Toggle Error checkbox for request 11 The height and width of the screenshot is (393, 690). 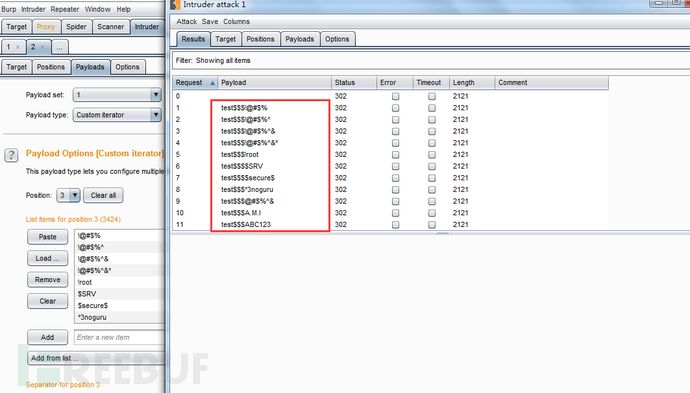click(x=396, y=224)
